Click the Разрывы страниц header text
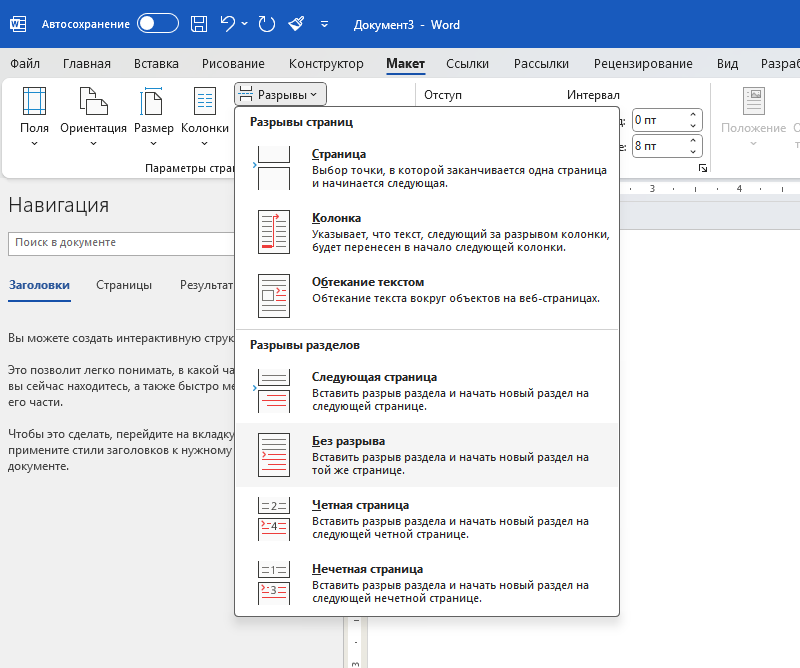 point(302,122)
